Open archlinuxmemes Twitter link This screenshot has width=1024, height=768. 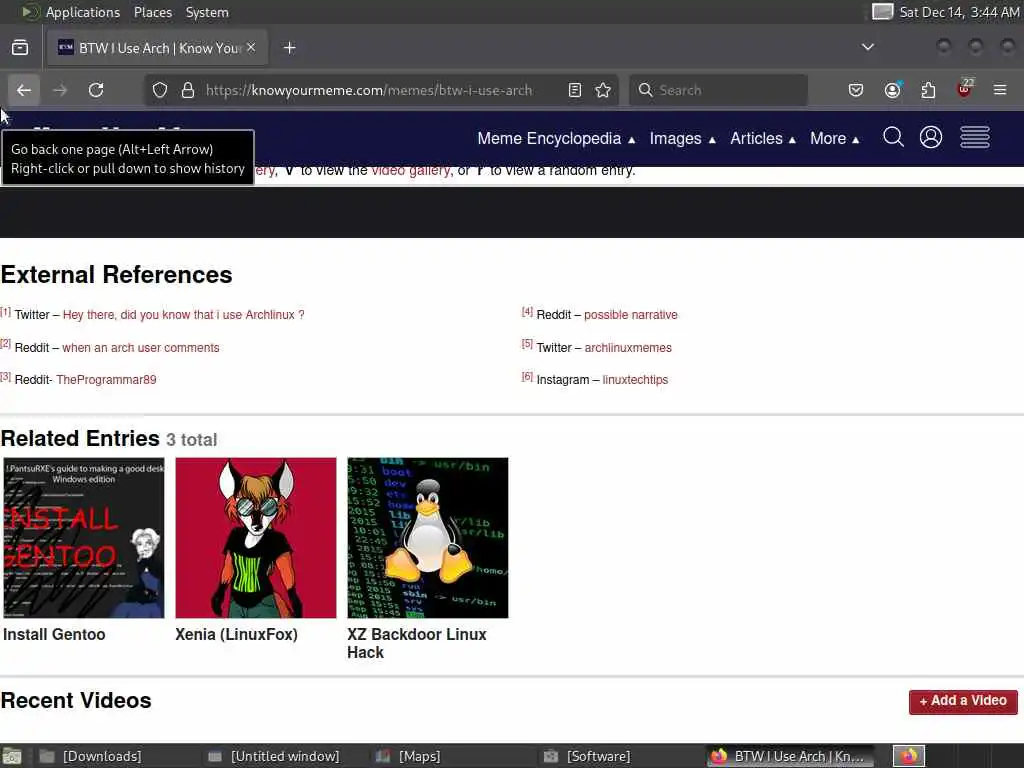point(628,347)
